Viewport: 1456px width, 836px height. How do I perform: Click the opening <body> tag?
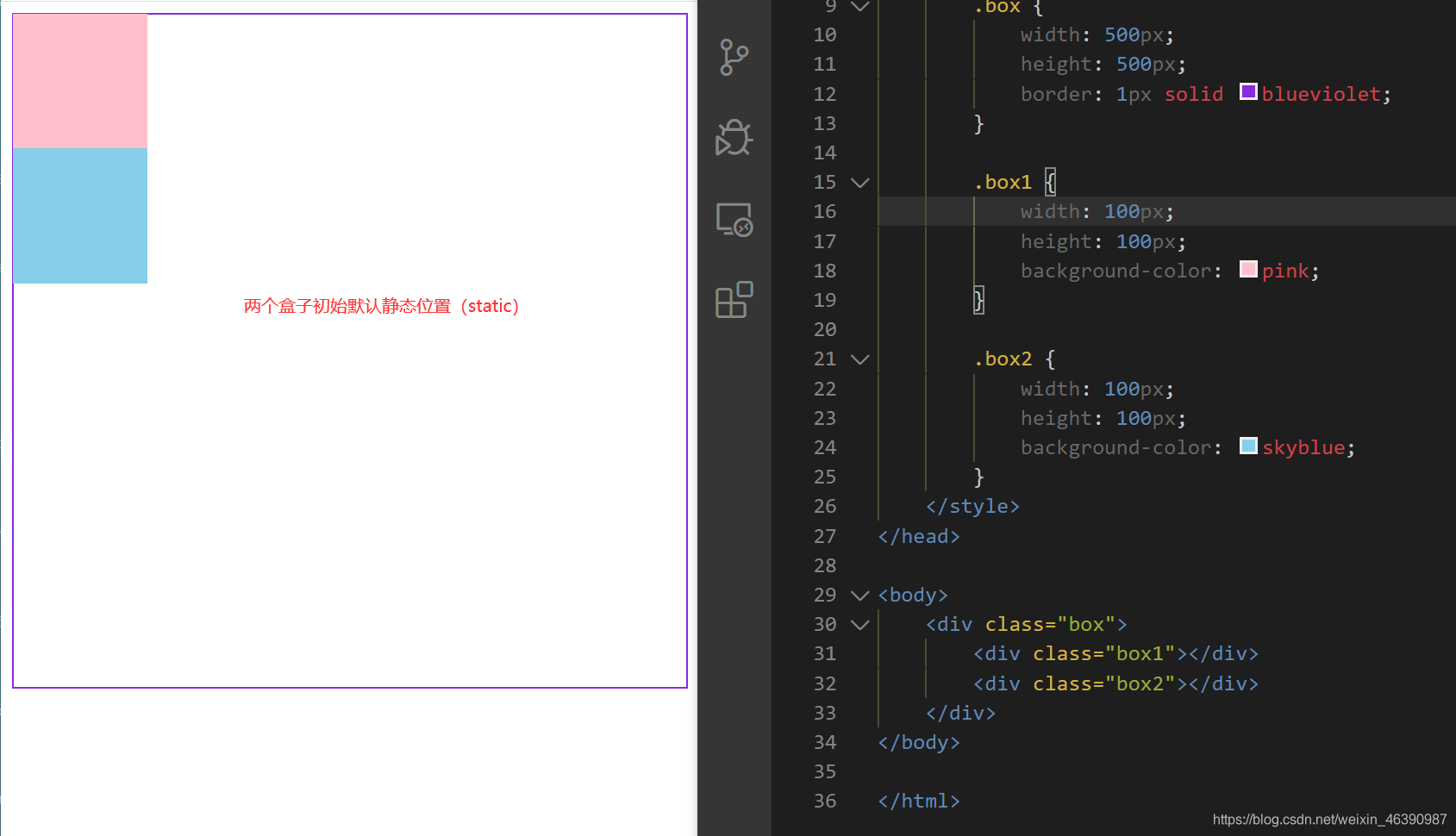click(913, 596)
